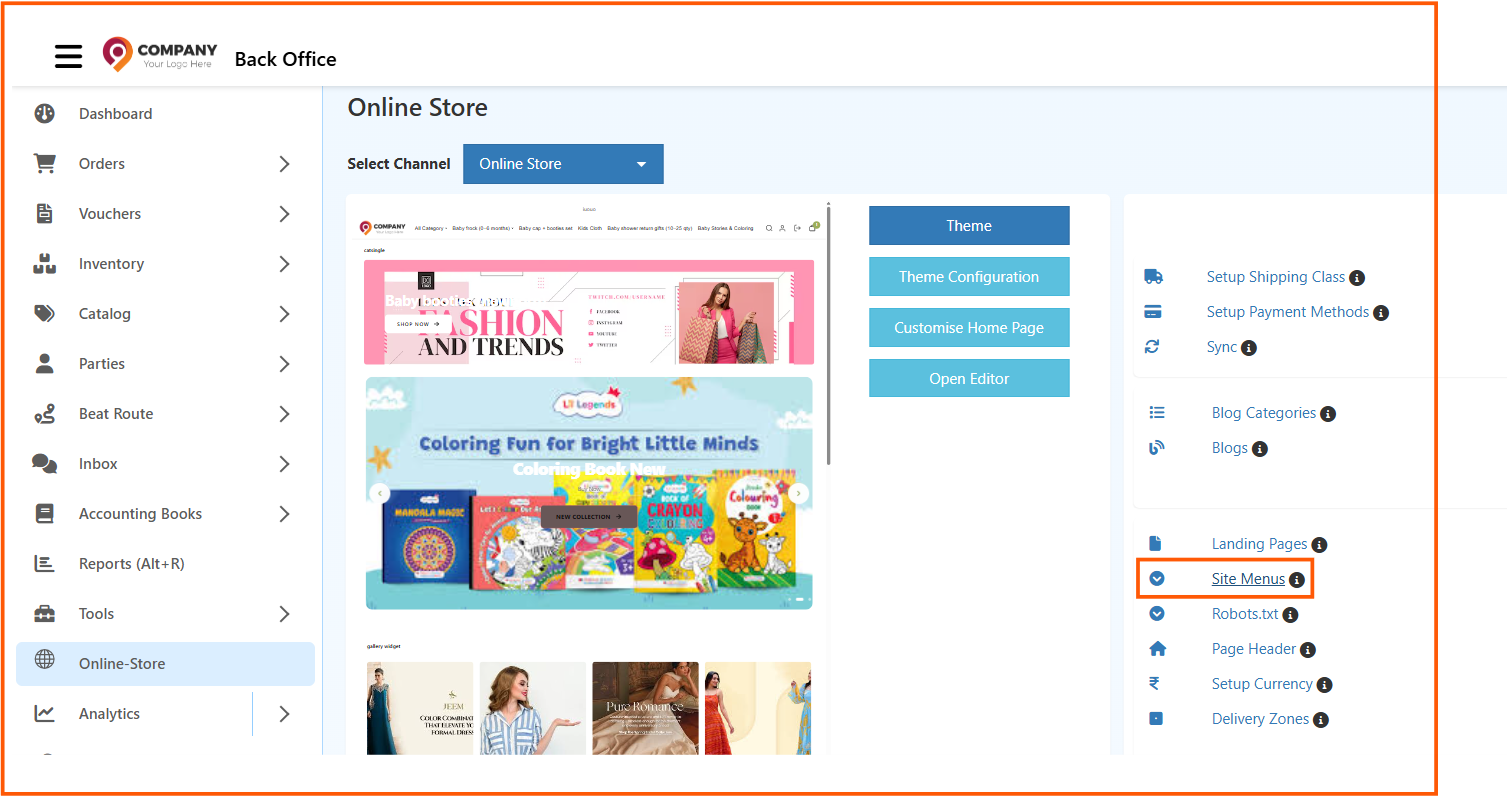Expand the Accounting Books chevron

[284, 514]
